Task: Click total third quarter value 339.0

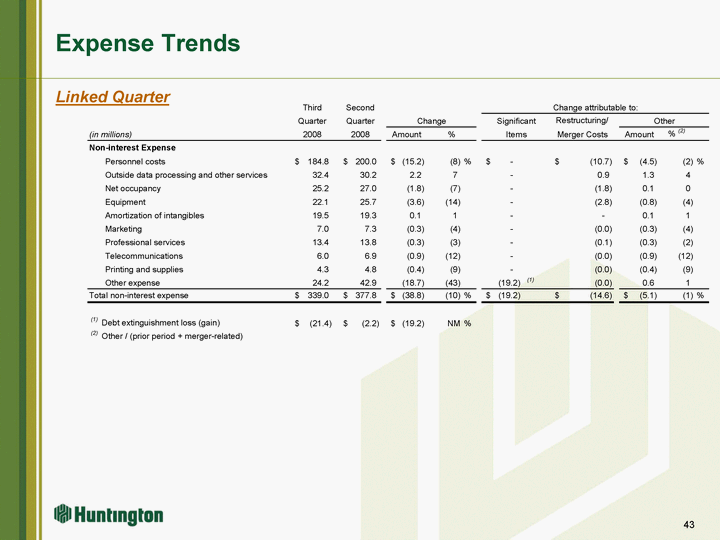Action: tap(318, 295)
